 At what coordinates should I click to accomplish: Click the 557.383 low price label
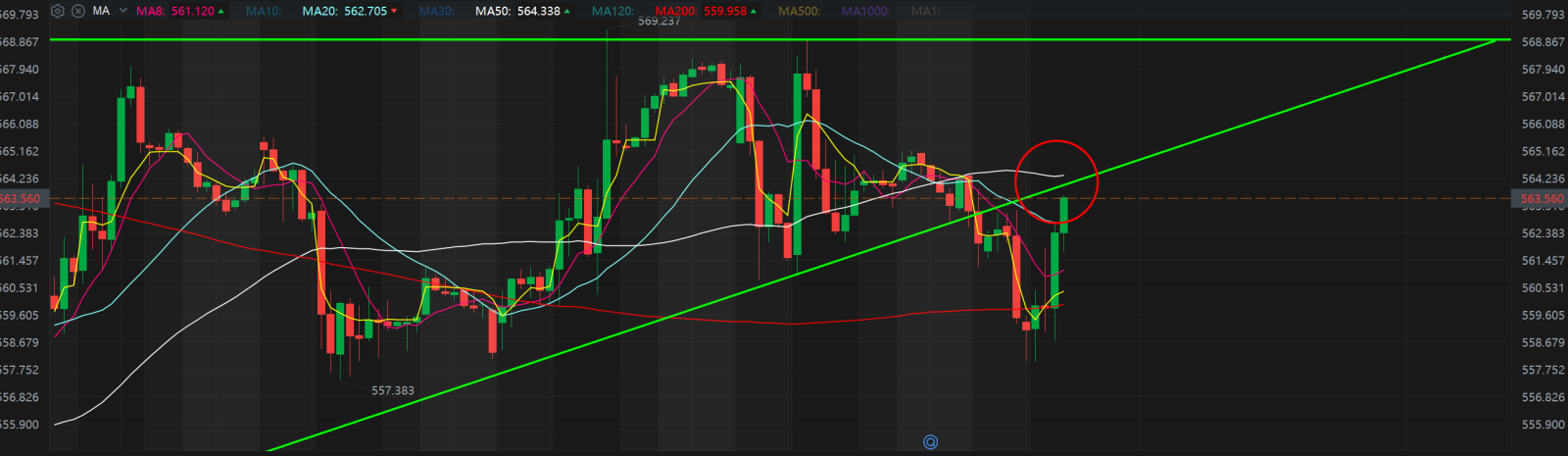coord(393,390)
